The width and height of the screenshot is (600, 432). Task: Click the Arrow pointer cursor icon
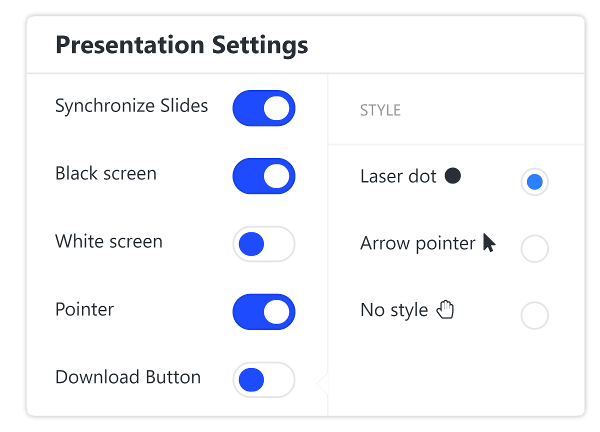pyautogui.click(x=489, y=243)
